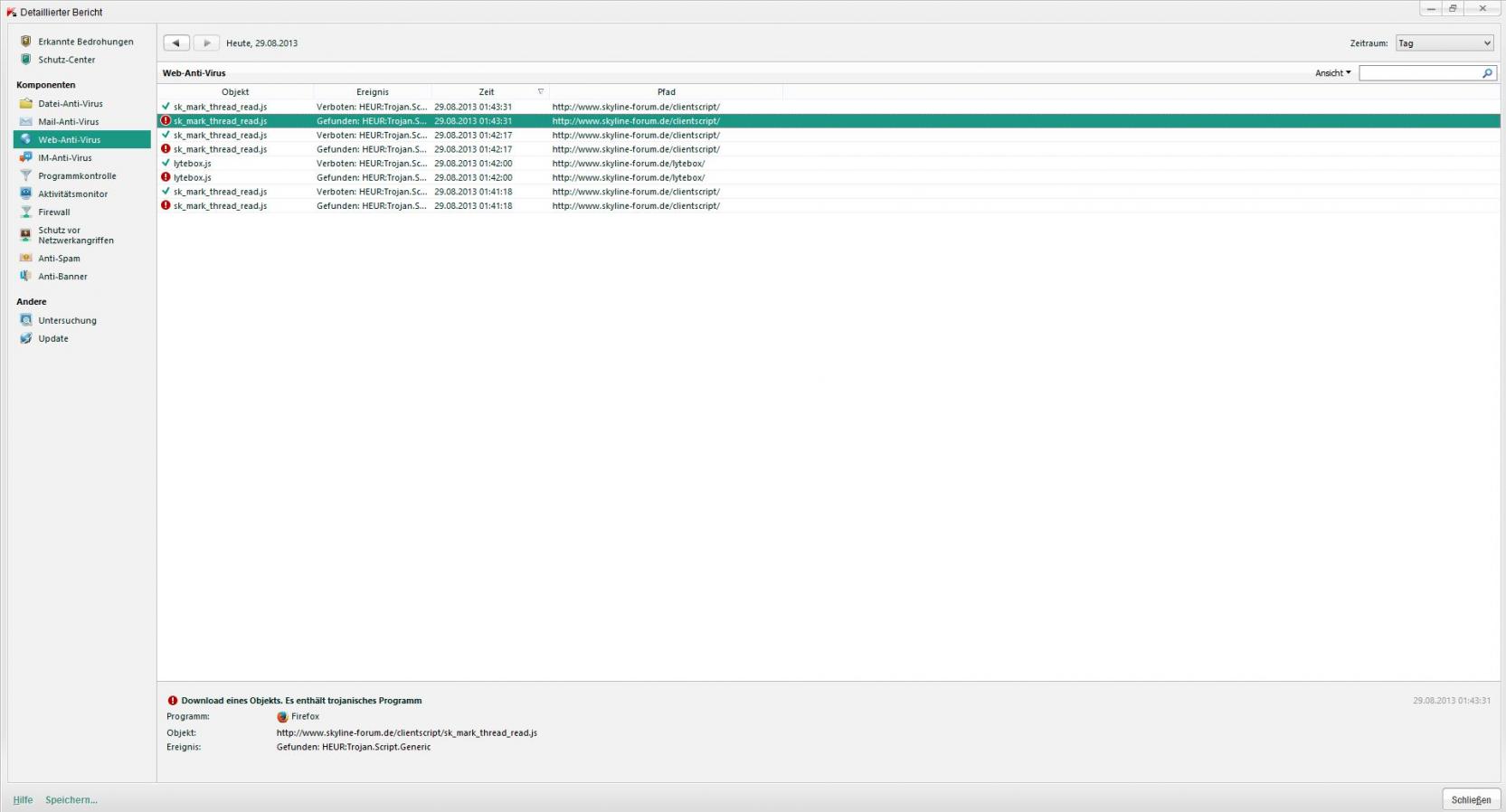Expand the Ansicht view menu
Viewport: 1506px width, 812px height.
[x=1332, y=73]
